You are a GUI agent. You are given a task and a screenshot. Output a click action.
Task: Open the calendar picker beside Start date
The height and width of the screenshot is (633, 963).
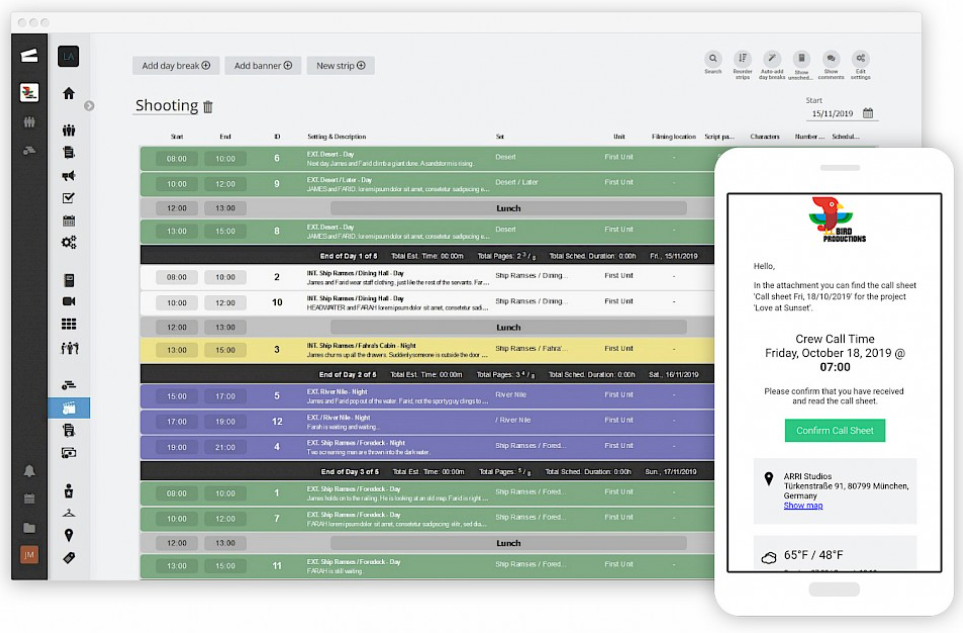click(868, 113)
